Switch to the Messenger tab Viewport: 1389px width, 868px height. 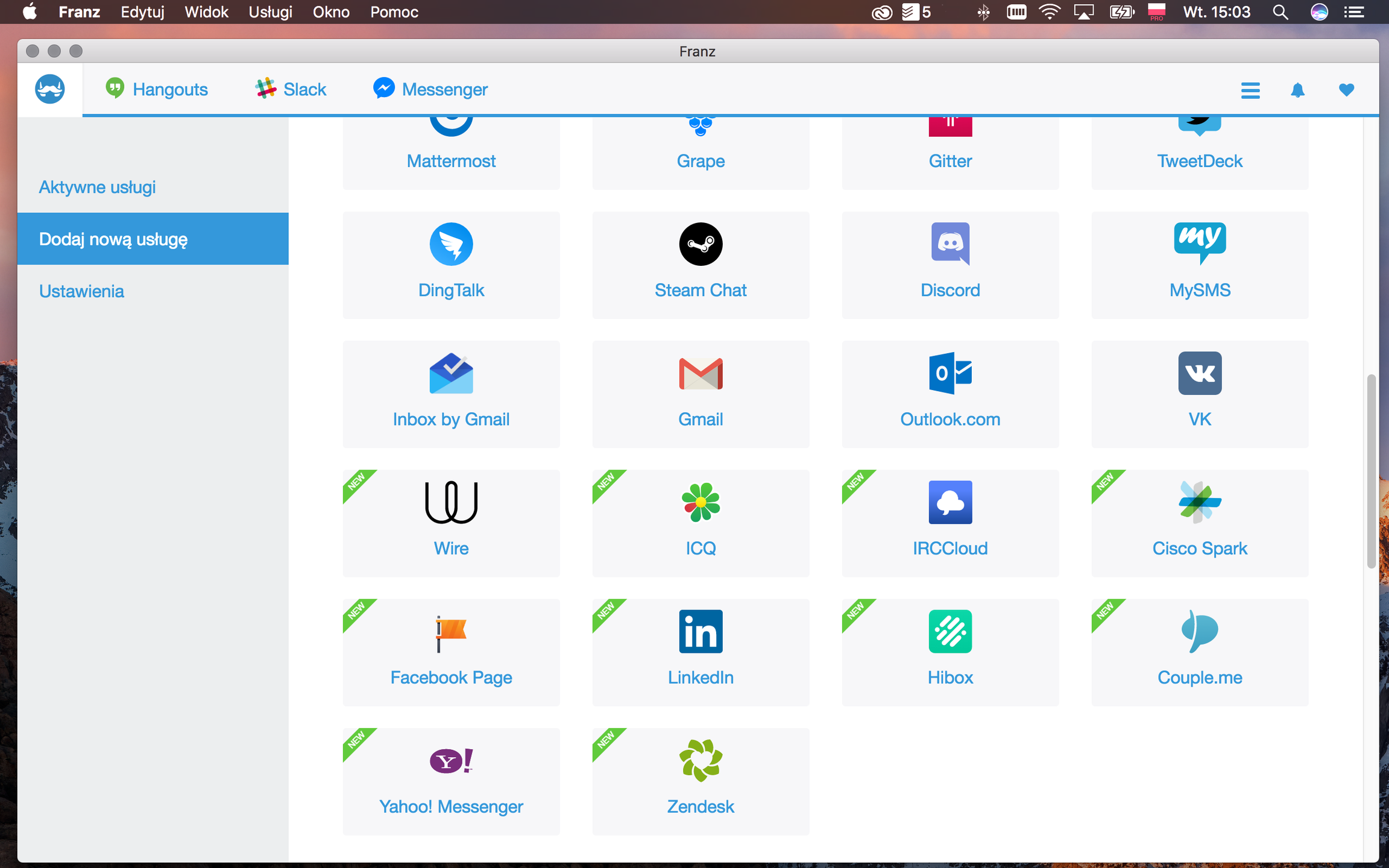[430, 89]
